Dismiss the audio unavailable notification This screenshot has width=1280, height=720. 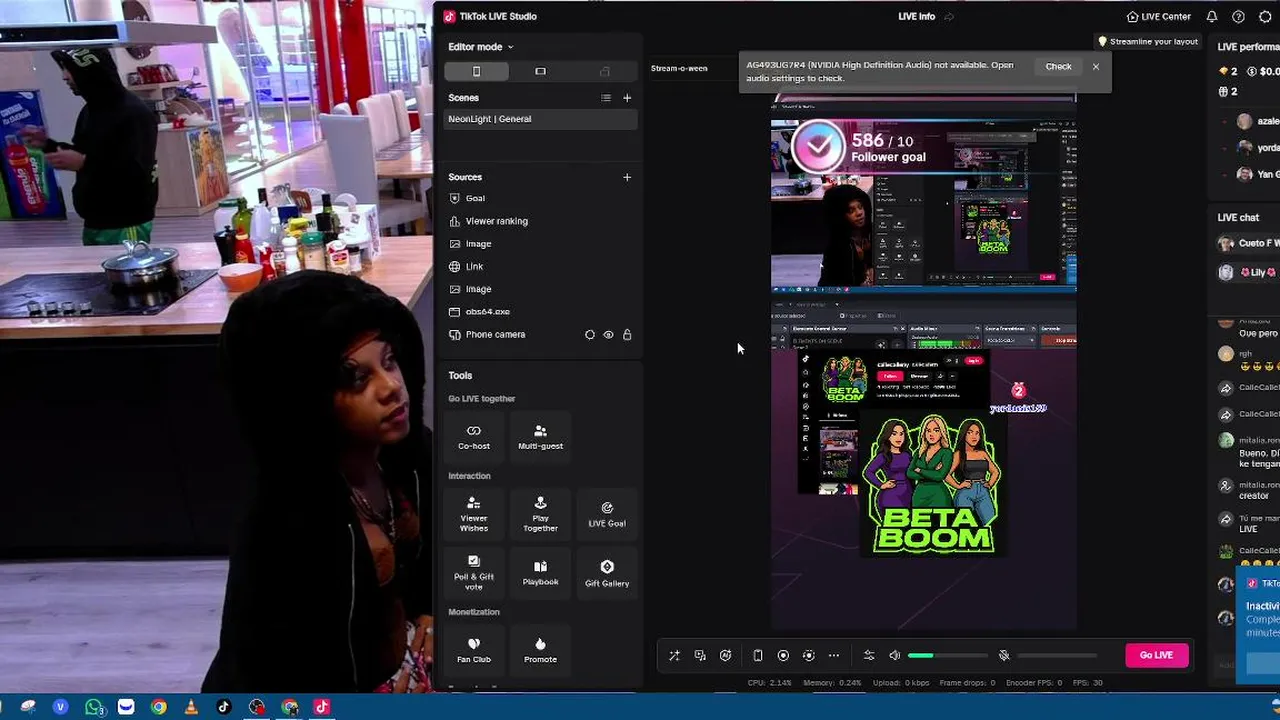[x=1096, y=67]
